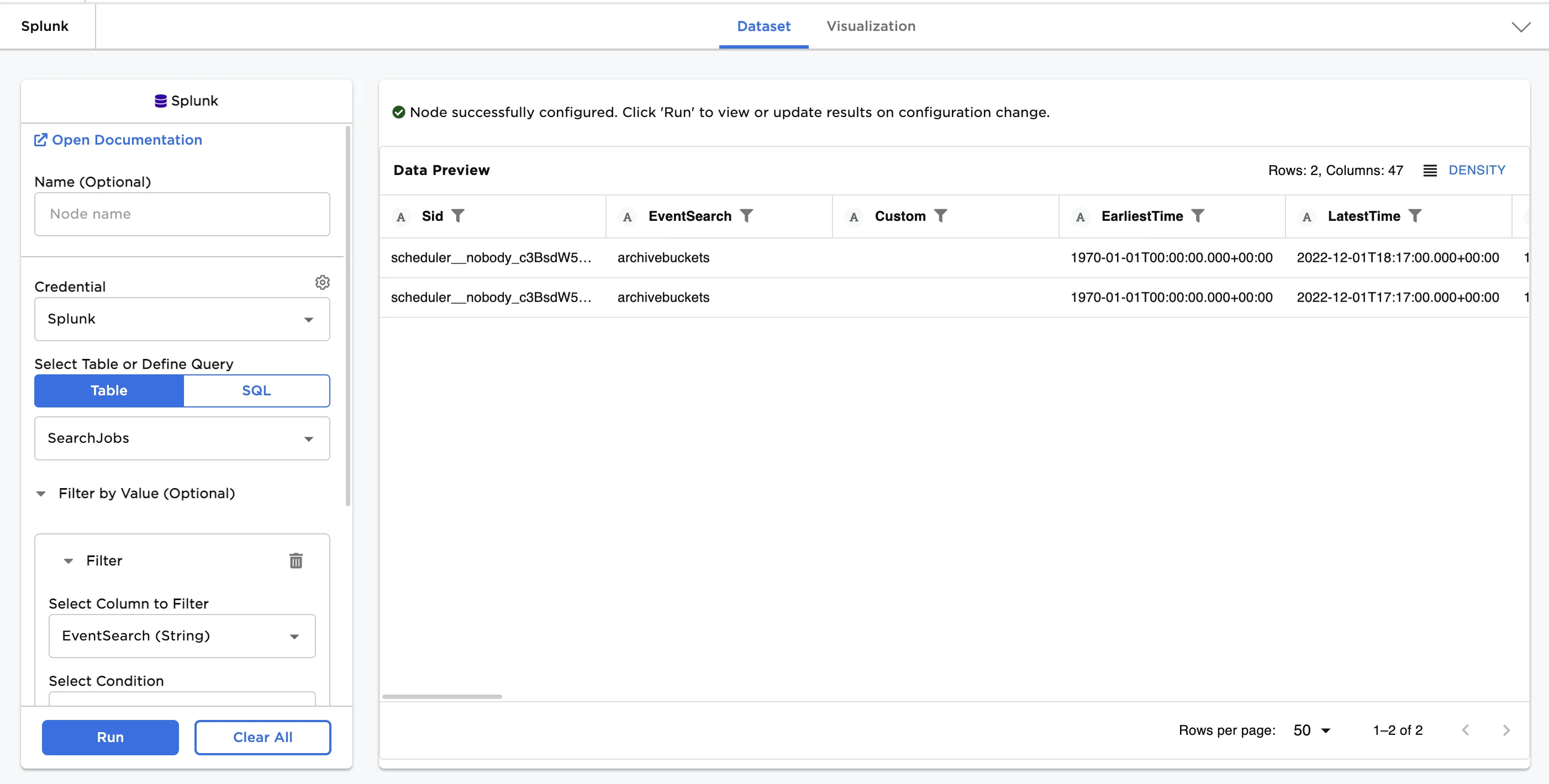
Task: Click the EarliestTime column filter icon
Action: click(x=1197, y=216)
